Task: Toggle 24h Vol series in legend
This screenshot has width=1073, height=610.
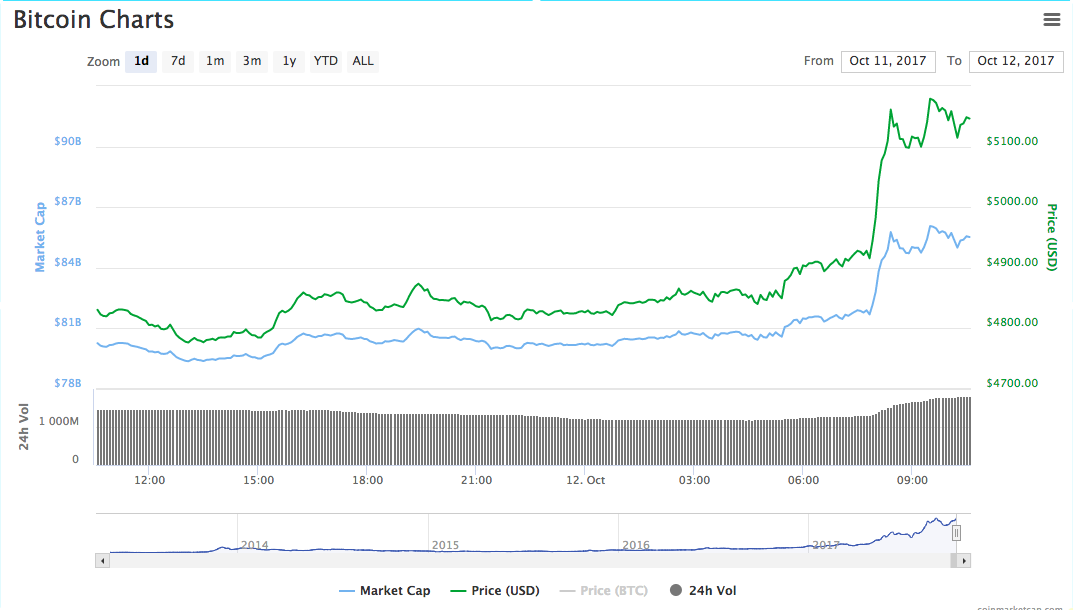Action: point(703,590)
